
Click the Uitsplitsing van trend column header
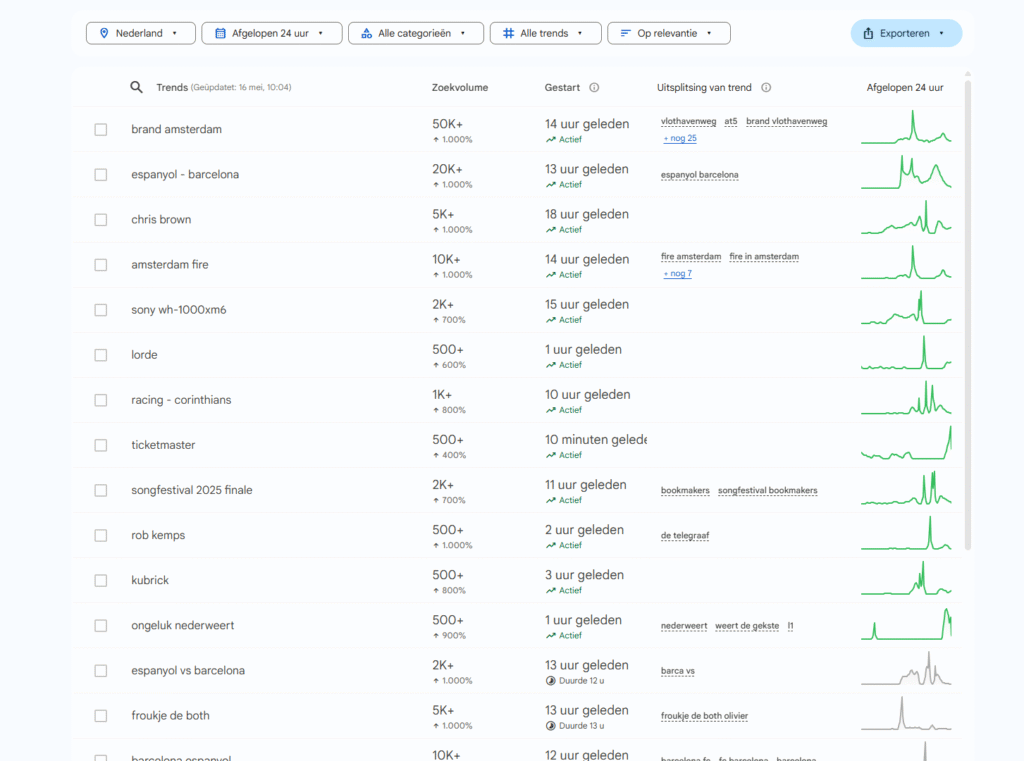tap(704, 88)
